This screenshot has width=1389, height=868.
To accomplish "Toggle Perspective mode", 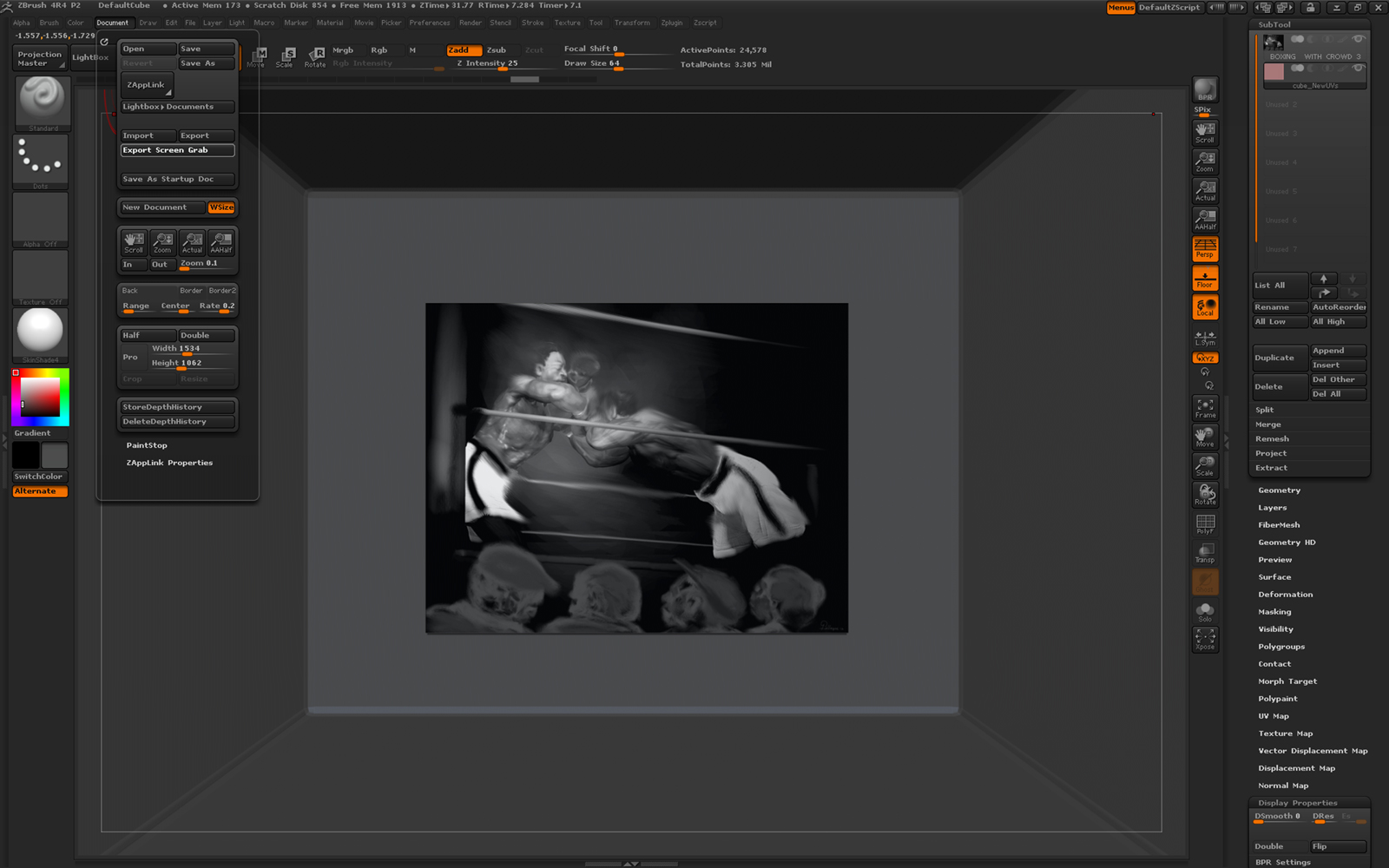I will click(x=1205, y=249).
